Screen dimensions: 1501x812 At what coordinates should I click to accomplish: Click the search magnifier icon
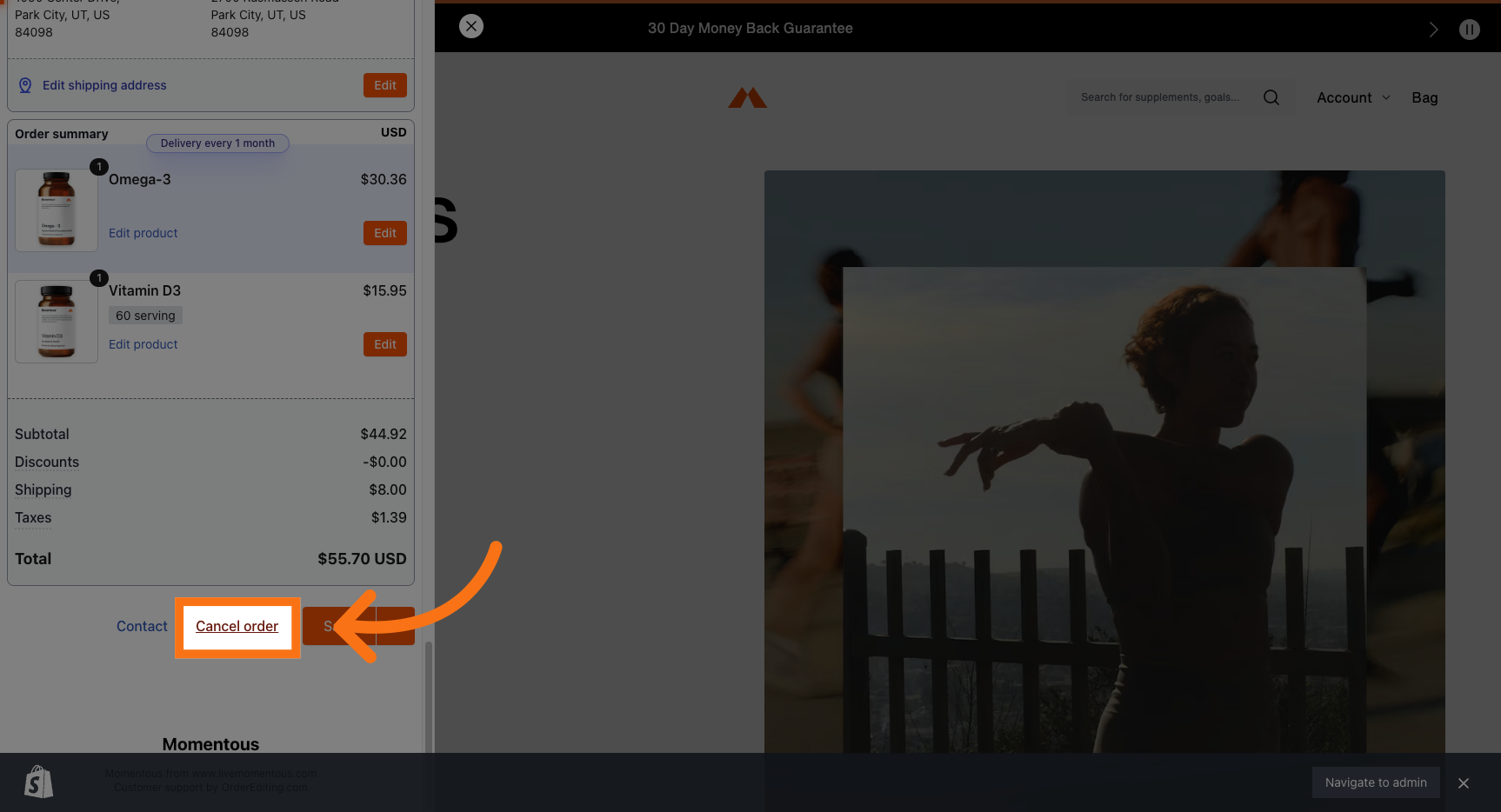1271,97
